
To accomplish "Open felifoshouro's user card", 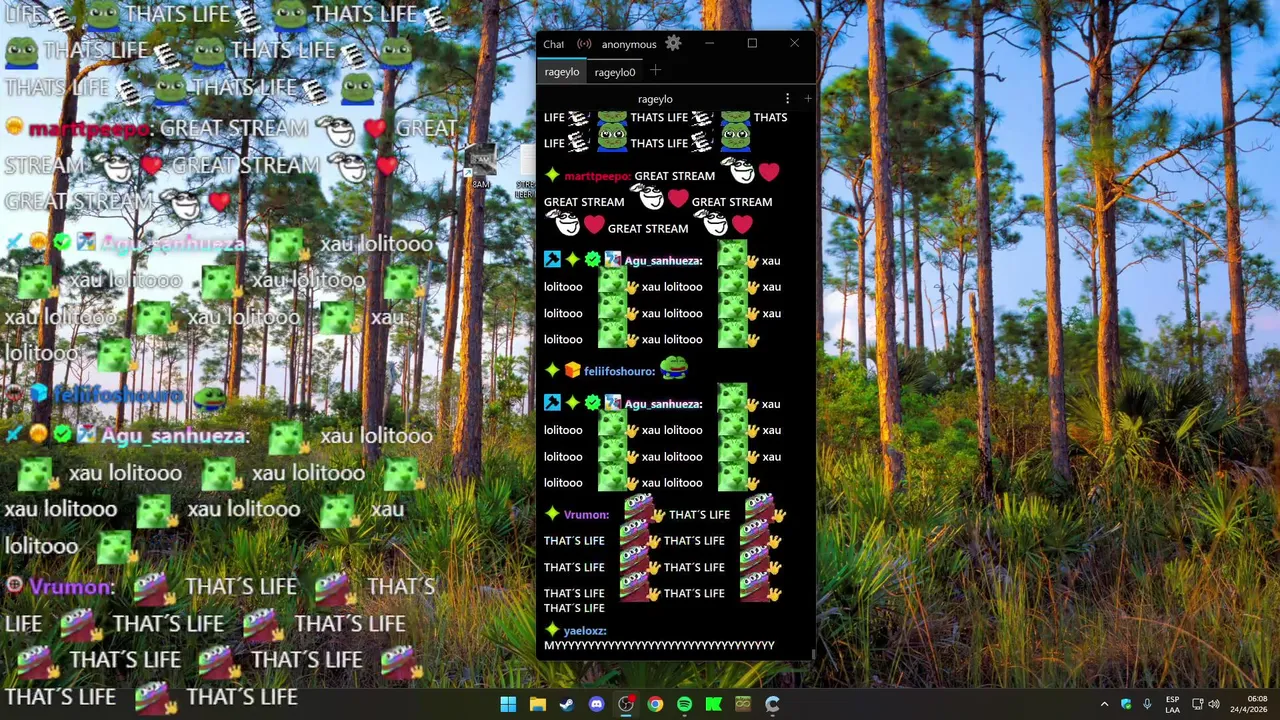I will [619, 371].
